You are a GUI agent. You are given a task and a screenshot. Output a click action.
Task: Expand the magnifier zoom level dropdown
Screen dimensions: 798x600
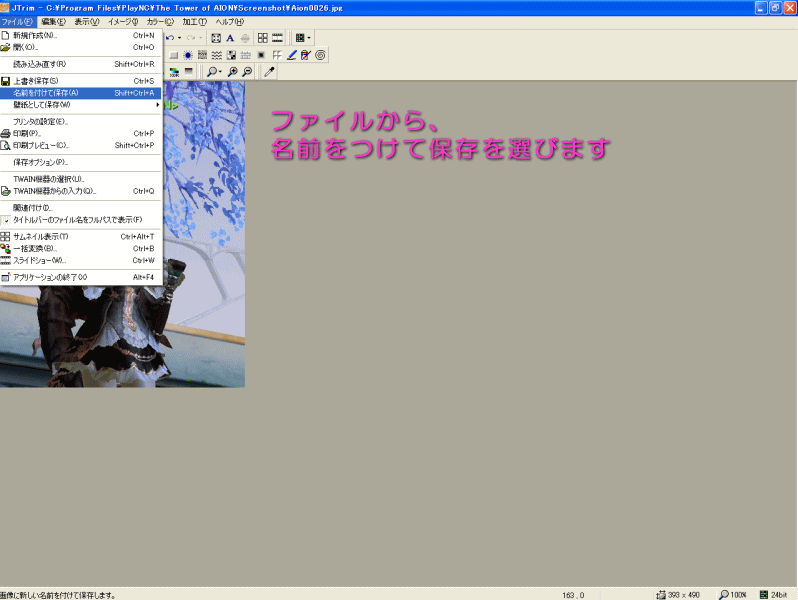pyautogui.click(x=220, y=72)
